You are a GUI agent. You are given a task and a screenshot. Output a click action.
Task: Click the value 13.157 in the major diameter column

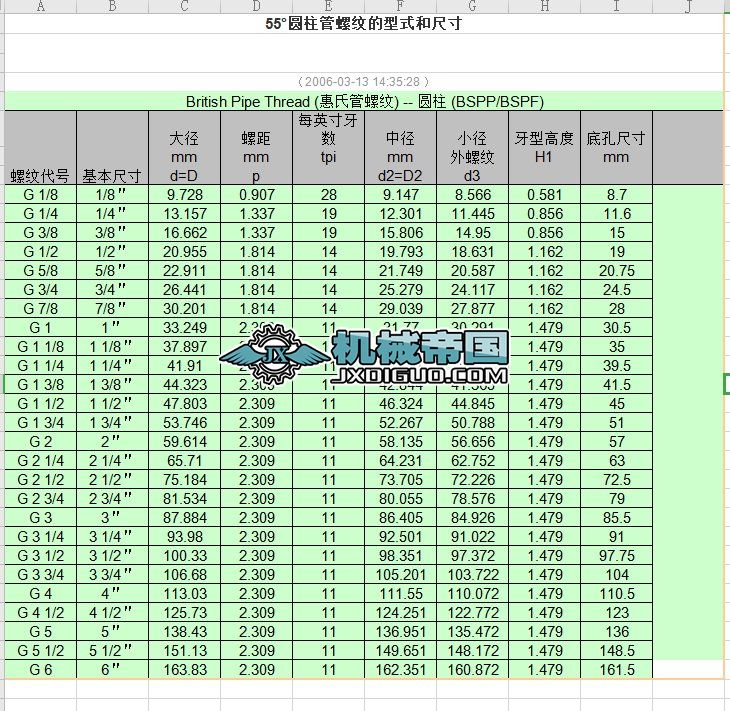tap(185, 214)
